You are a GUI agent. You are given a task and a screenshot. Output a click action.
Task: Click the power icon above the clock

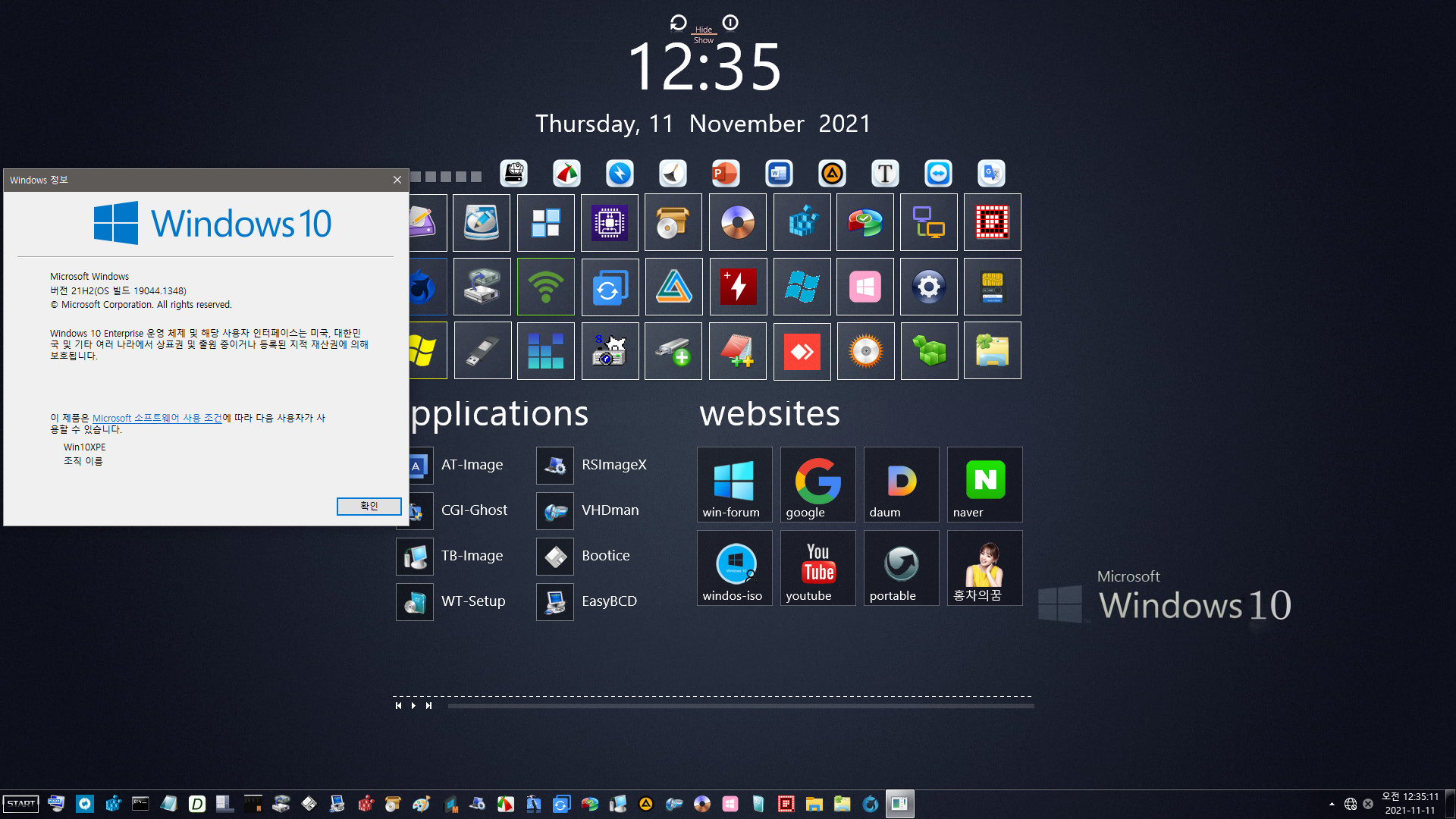(x=730, y=23)
